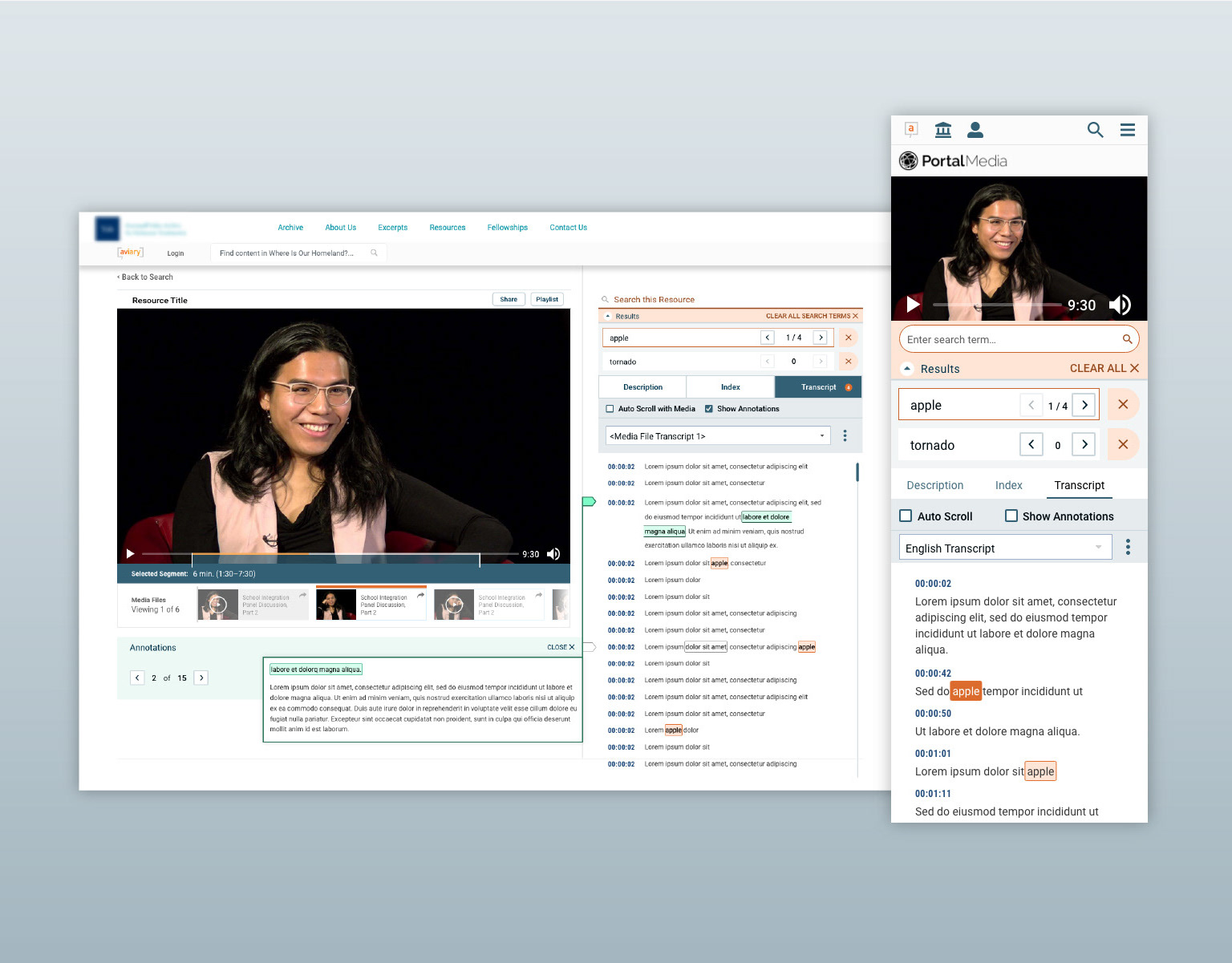This screenshot has height=963, width=1232.
Task: Go to previous 'tornado' result in mobile panel
Action: (1031, 444)
